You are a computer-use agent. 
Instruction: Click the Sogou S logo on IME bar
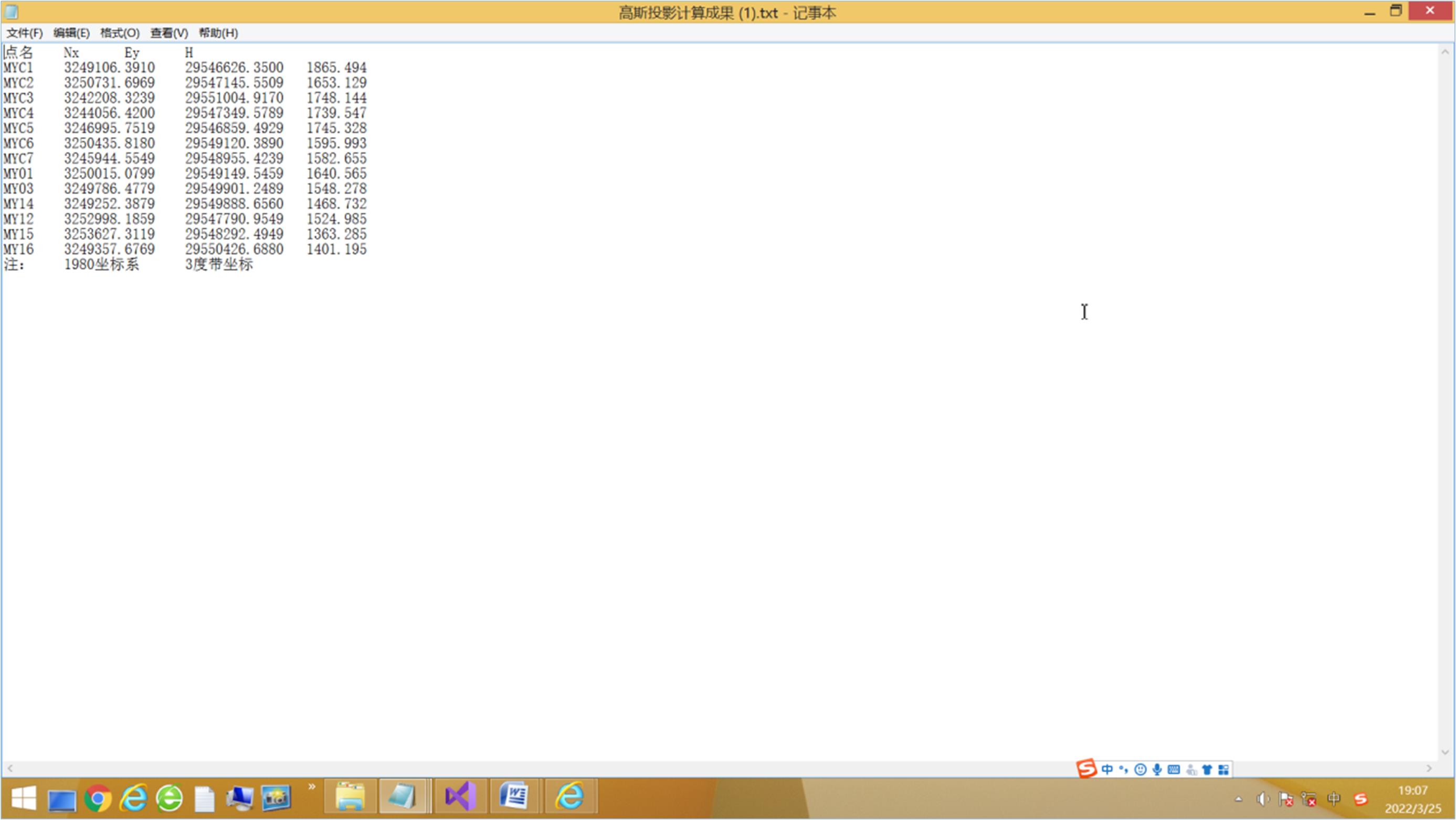tap(1086, 769)
